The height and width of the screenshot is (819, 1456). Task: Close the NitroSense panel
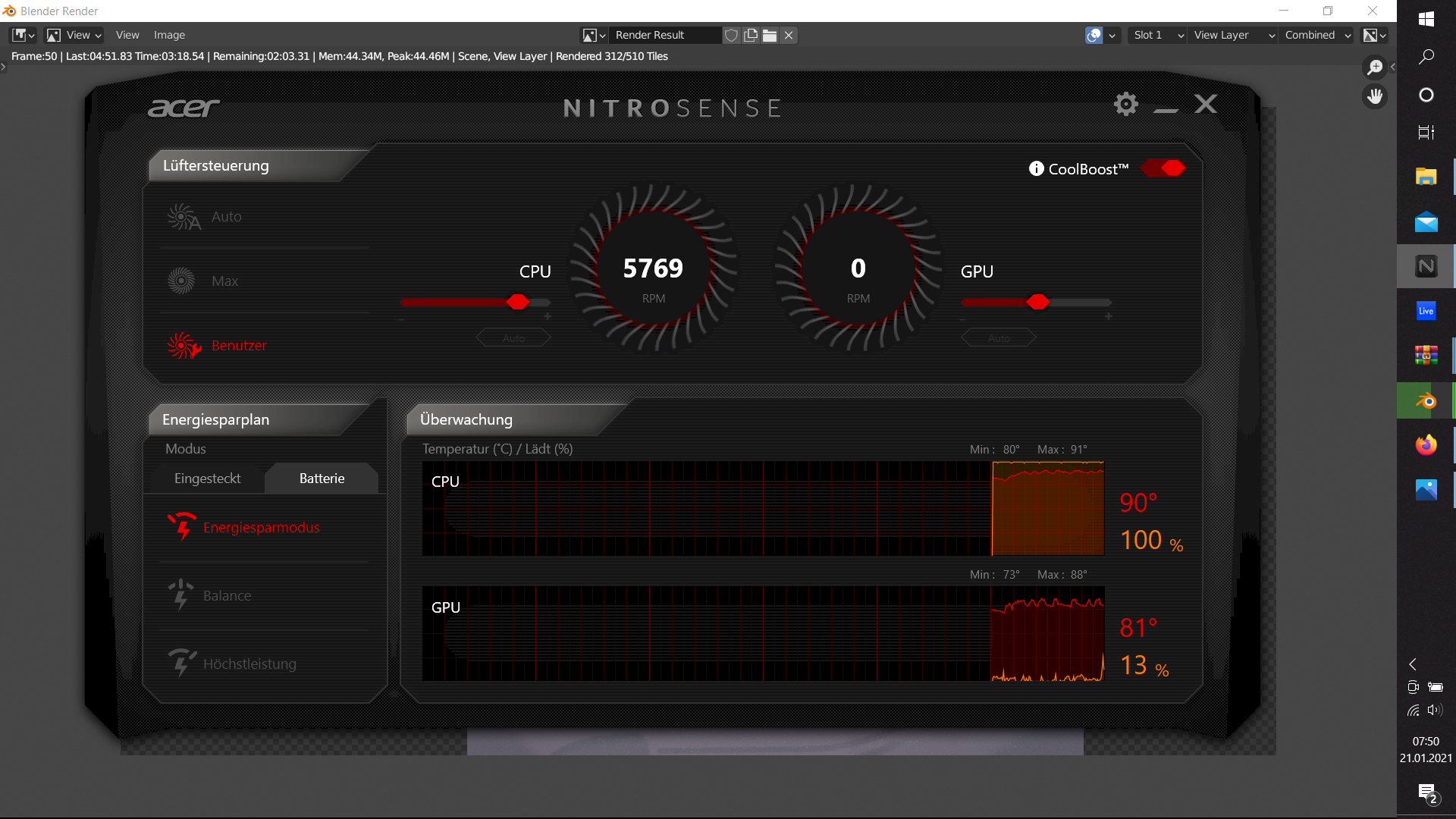click(1206, 104)
